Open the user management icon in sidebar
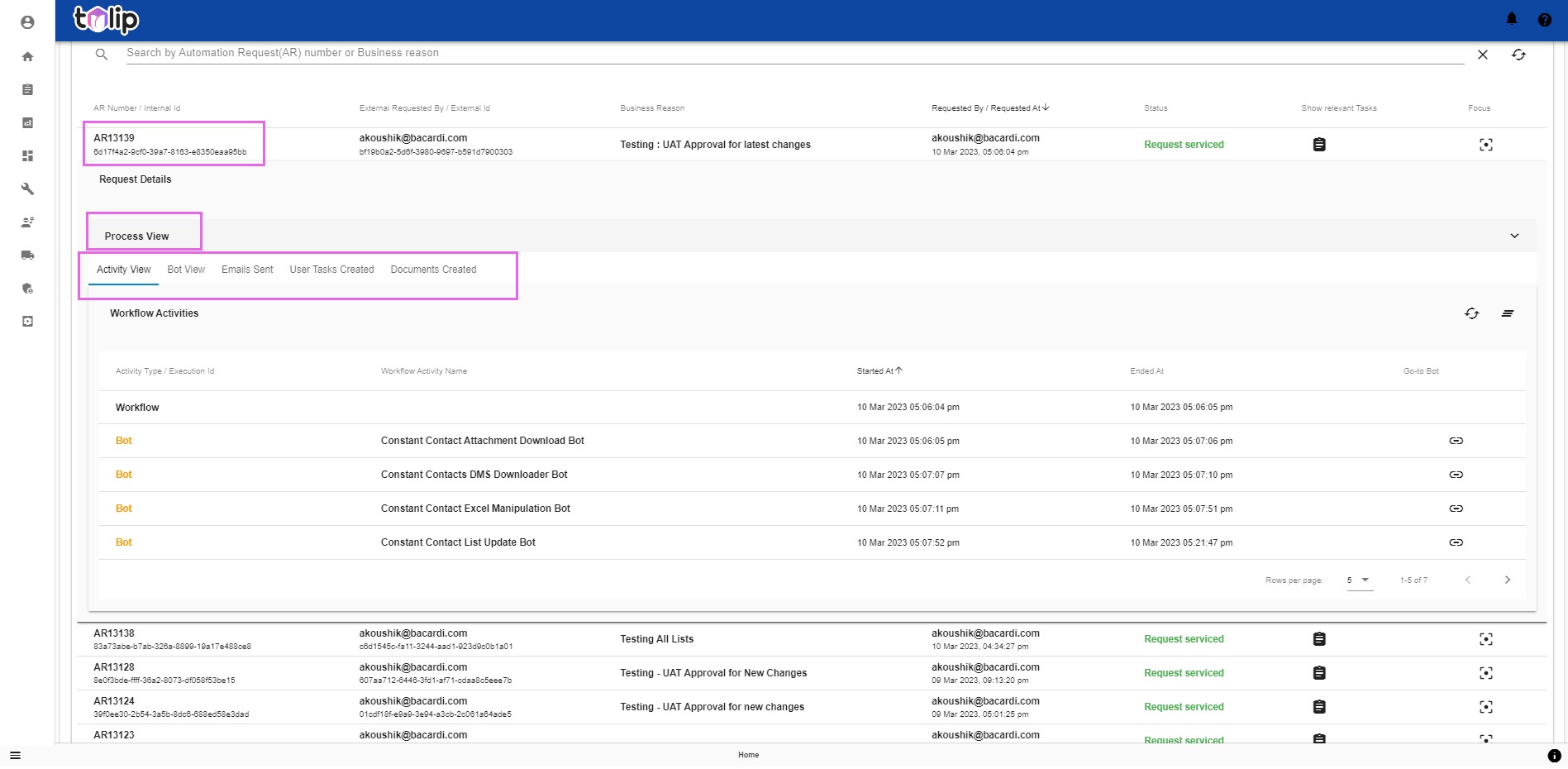The height and width of the screenshot is (769, 1568). tap(27, 222)
